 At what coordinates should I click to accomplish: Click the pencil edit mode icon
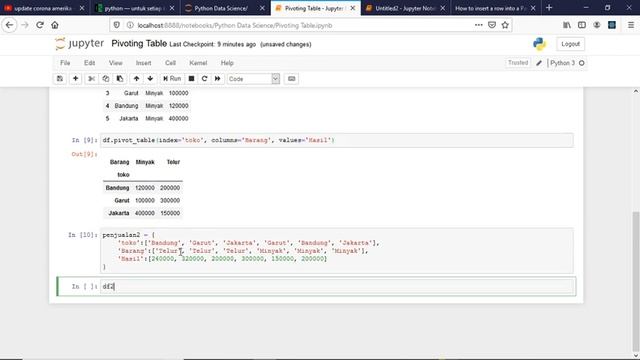pos(539,63)
